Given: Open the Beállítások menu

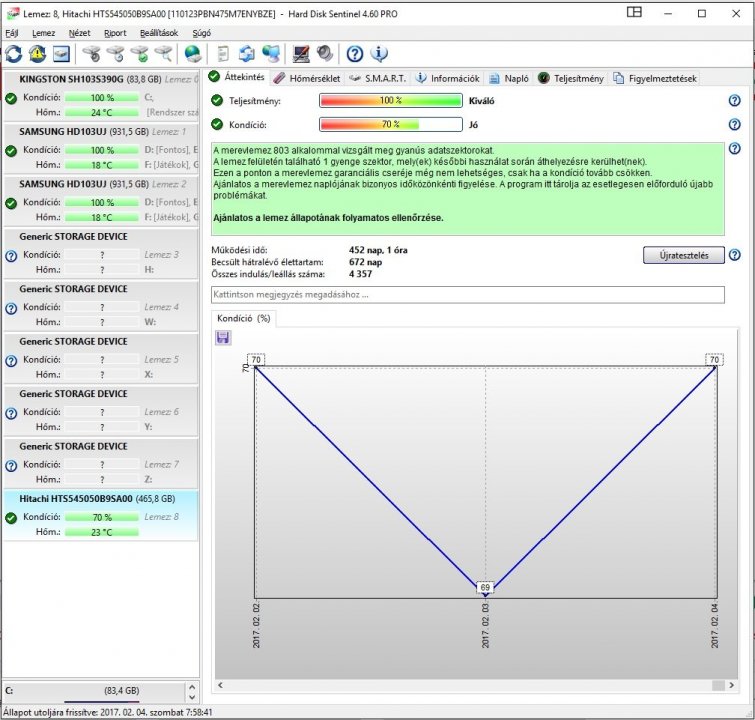Looking at the screenshot, I should [x=159, y=32].
